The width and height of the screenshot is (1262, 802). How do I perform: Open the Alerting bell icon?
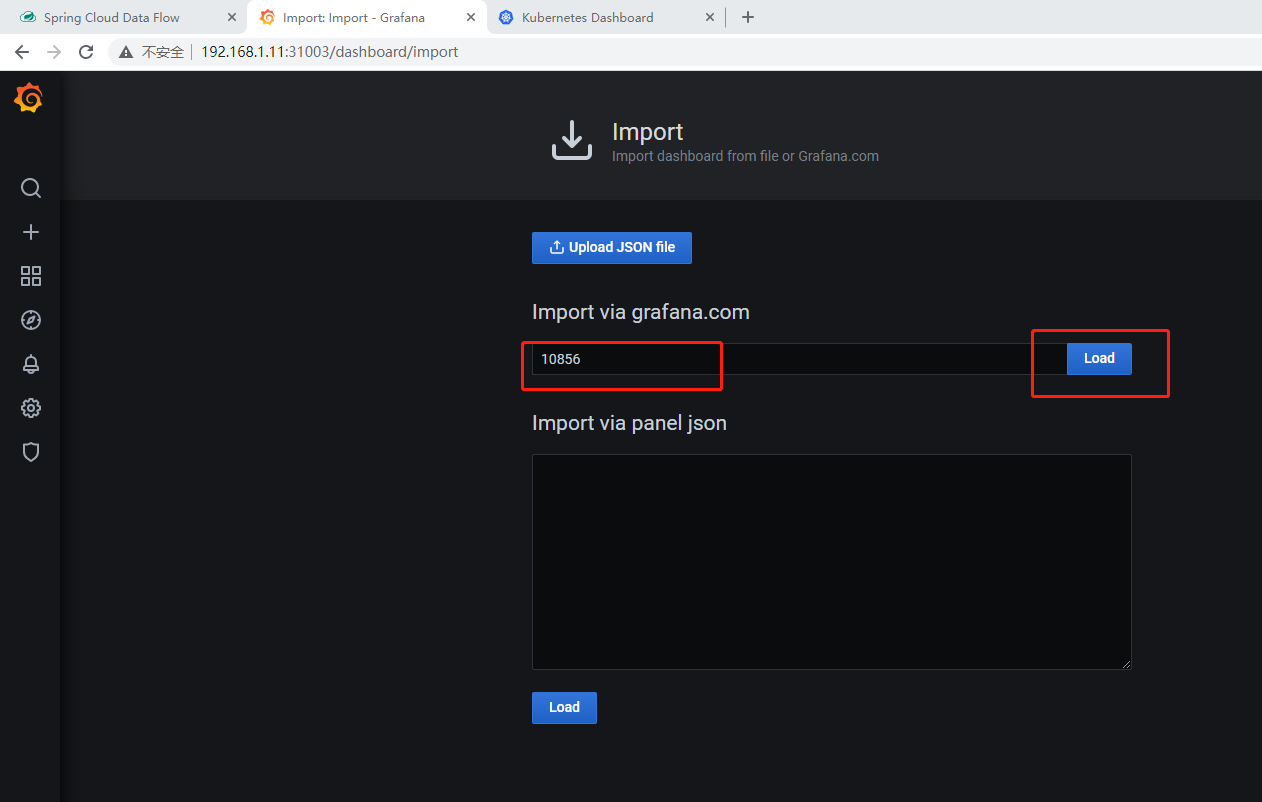[31, 364]
